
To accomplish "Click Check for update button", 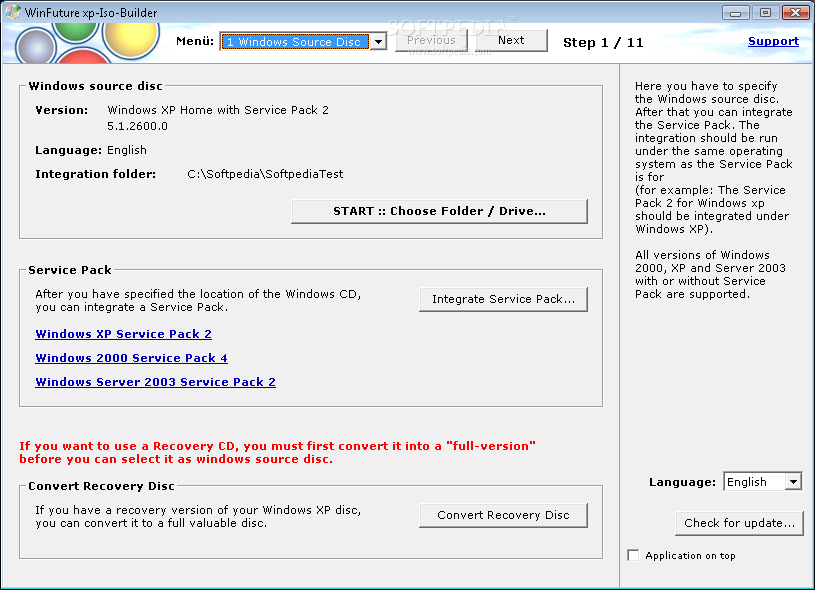I will pyautogui.click(x=739, y=523).
